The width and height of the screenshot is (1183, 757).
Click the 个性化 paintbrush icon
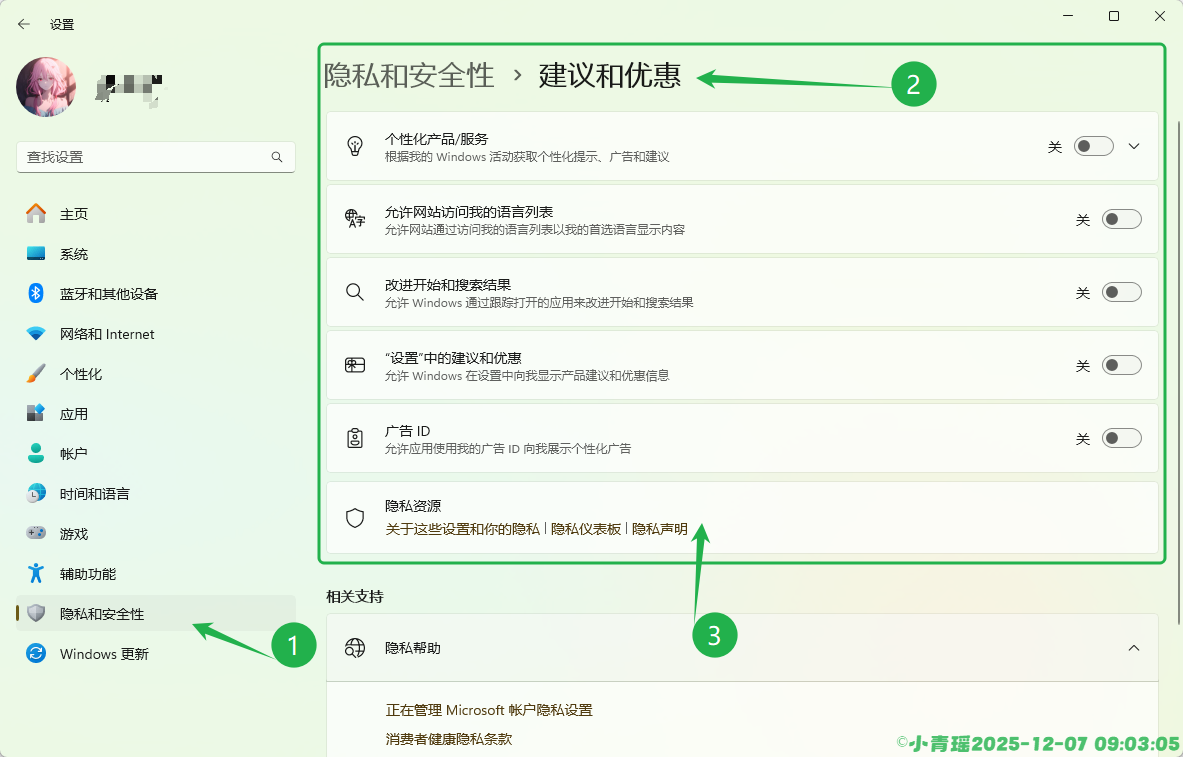tap(36, 374)
